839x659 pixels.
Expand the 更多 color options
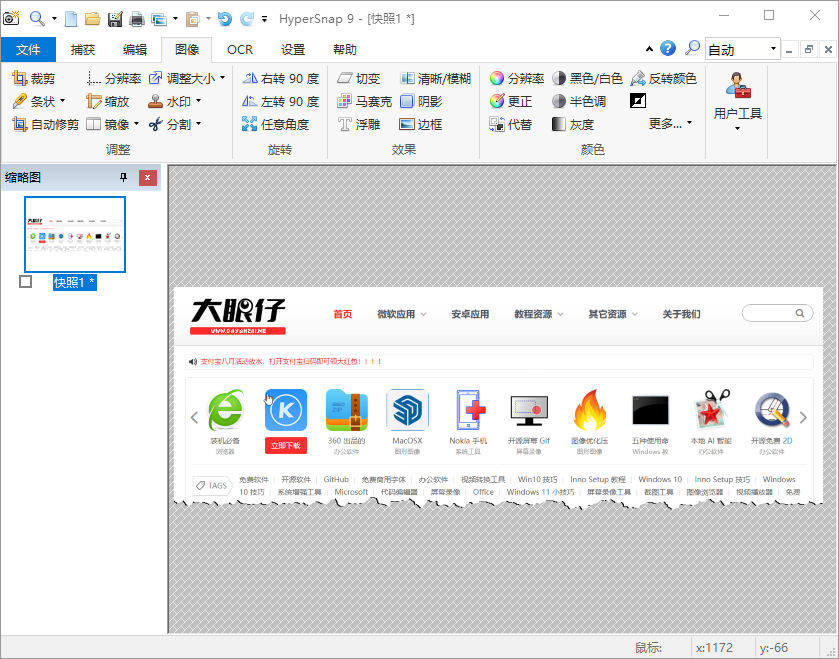coord(670,124)
